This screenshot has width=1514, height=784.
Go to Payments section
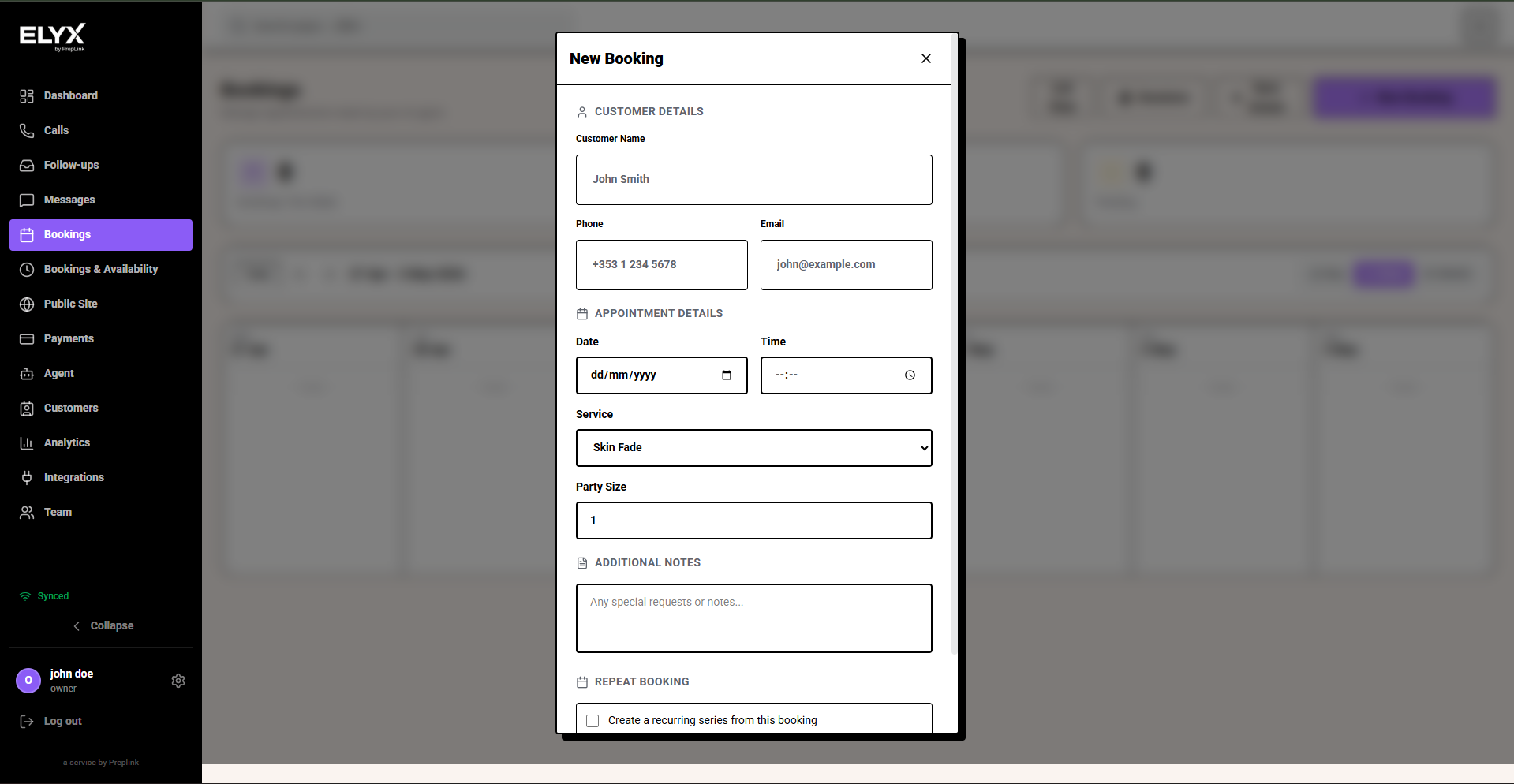point(101,338)
